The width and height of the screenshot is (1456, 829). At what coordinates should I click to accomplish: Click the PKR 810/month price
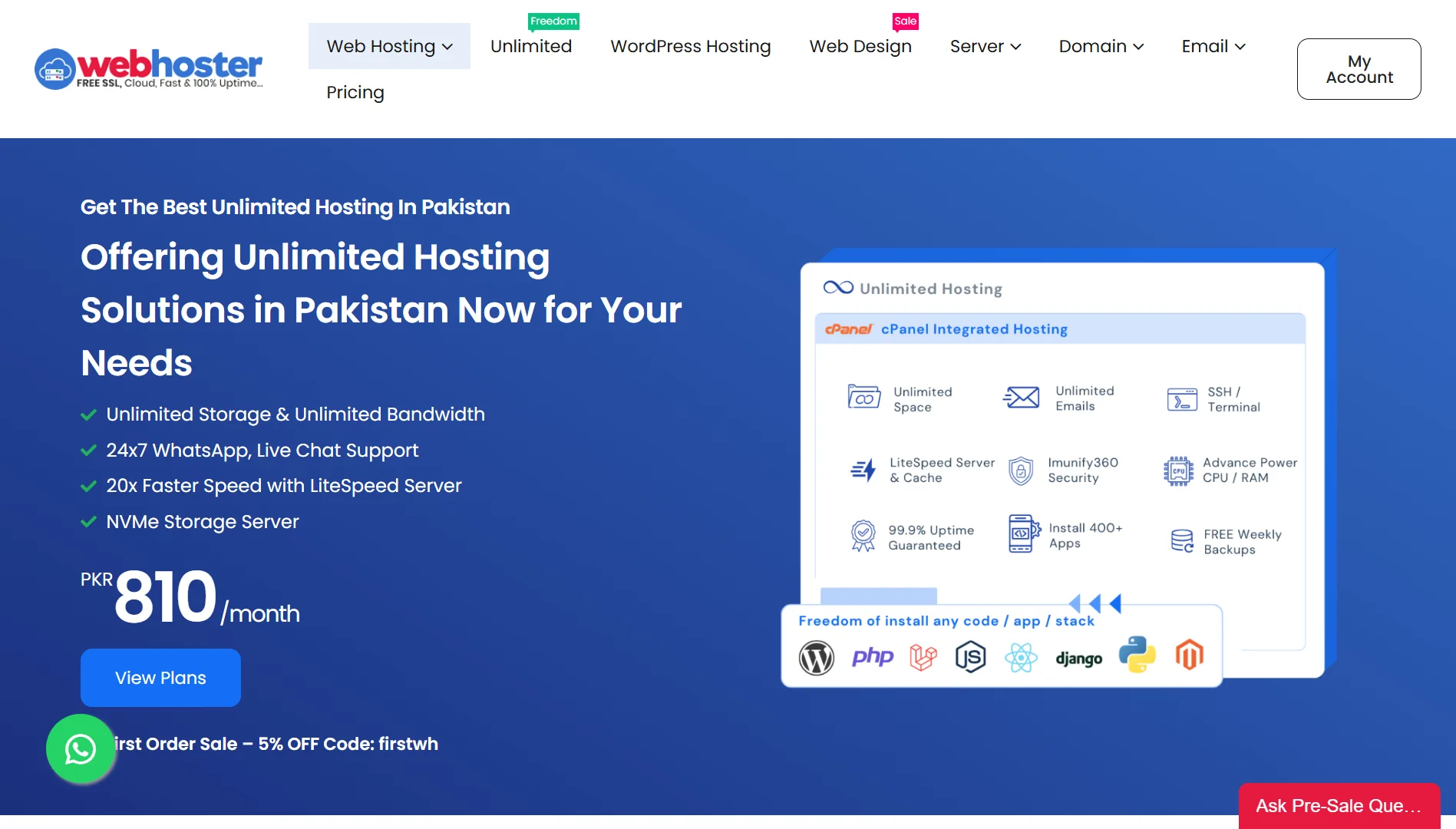[190, 597]
